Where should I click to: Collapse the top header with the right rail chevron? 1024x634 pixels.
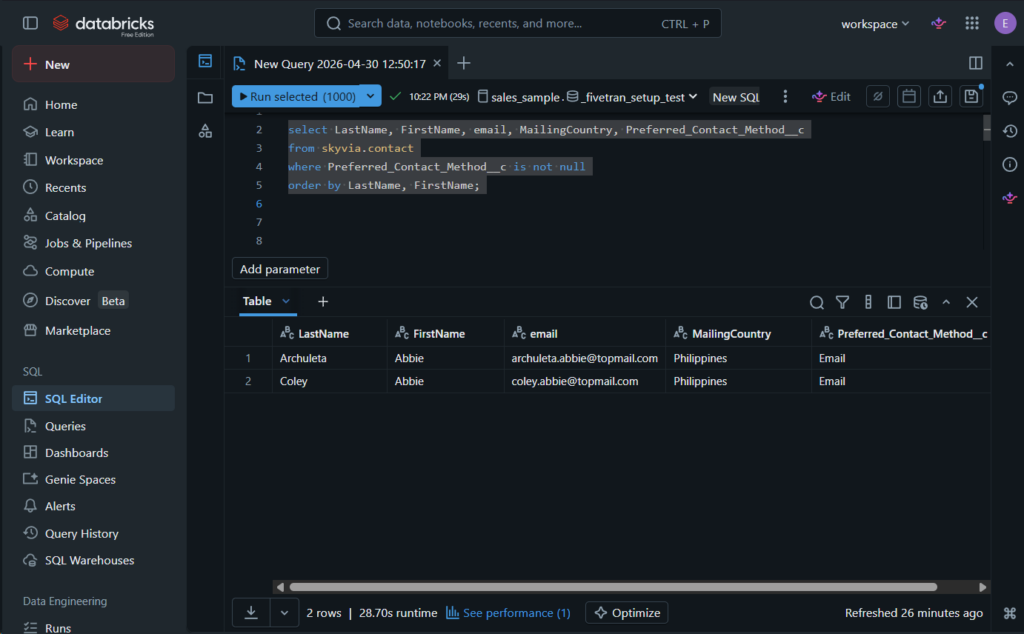[x=1010, y=64]
